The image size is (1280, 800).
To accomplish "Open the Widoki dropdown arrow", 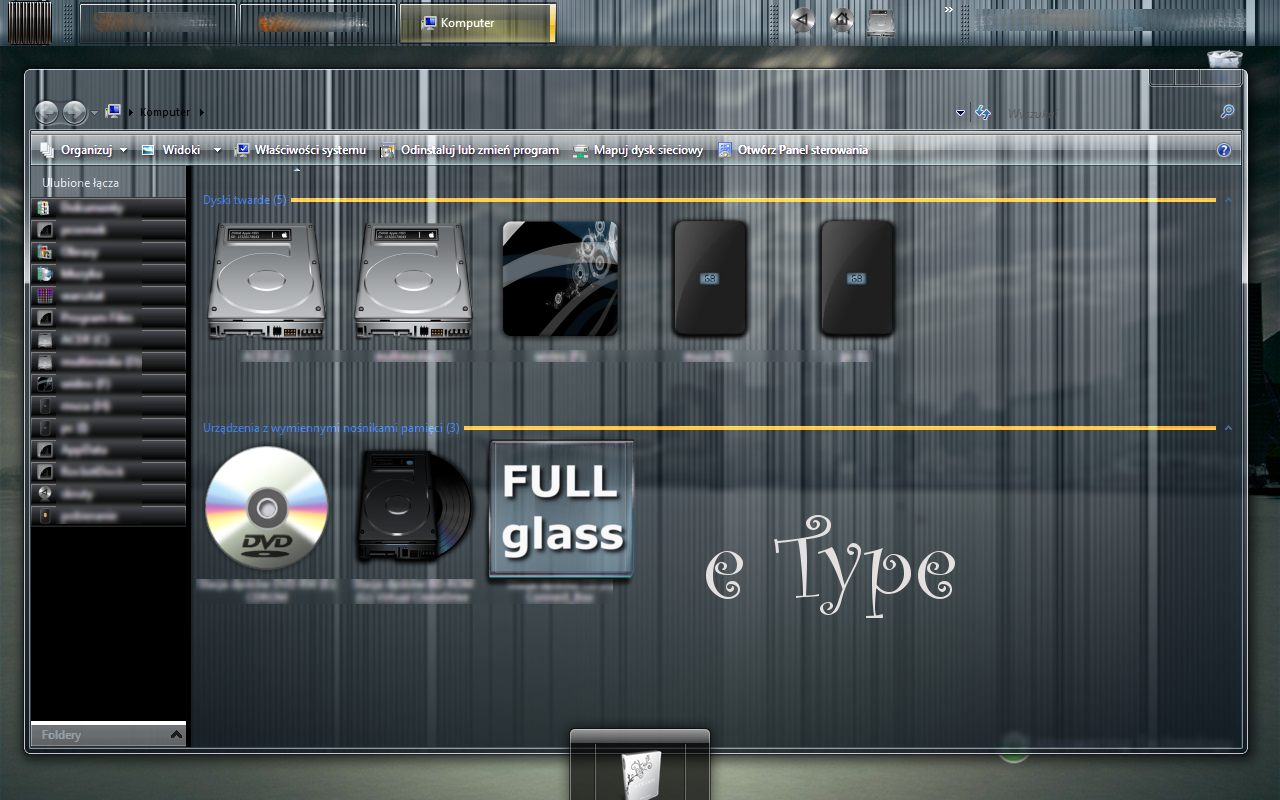I will coord(217,150).
